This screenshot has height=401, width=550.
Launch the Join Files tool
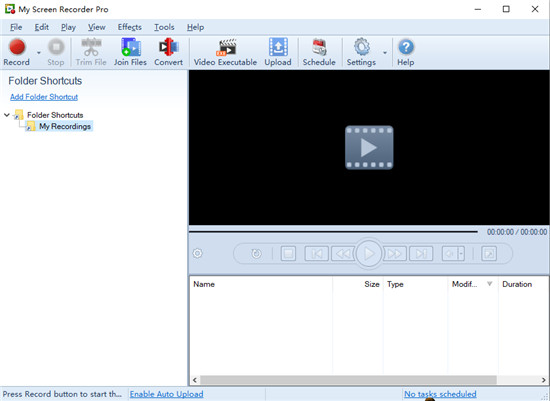pos(130,52)
